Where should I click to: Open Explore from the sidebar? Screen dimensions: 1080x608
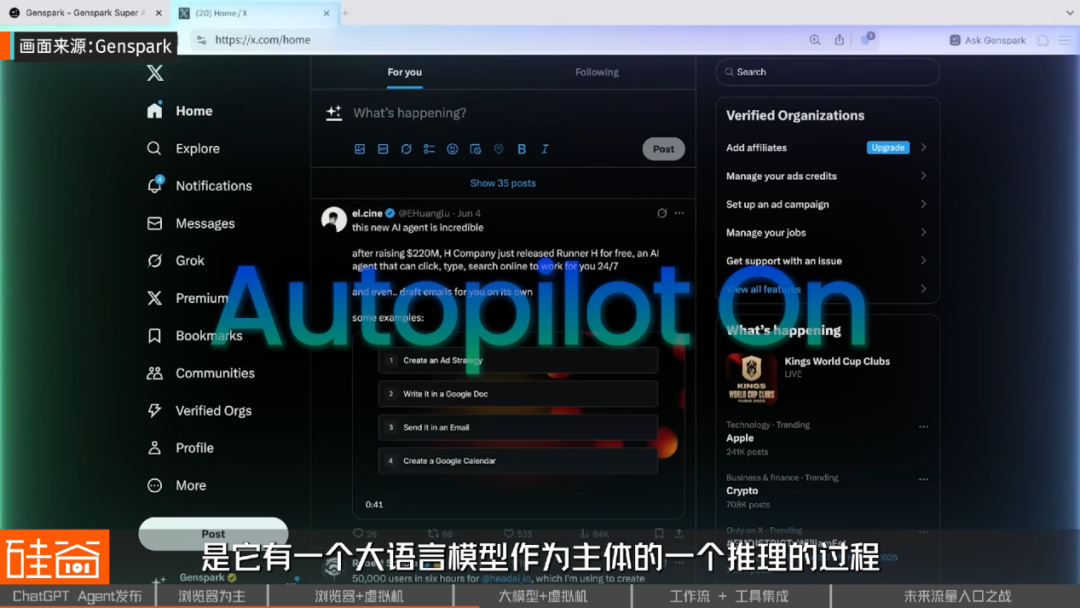(x=183, y=148)
